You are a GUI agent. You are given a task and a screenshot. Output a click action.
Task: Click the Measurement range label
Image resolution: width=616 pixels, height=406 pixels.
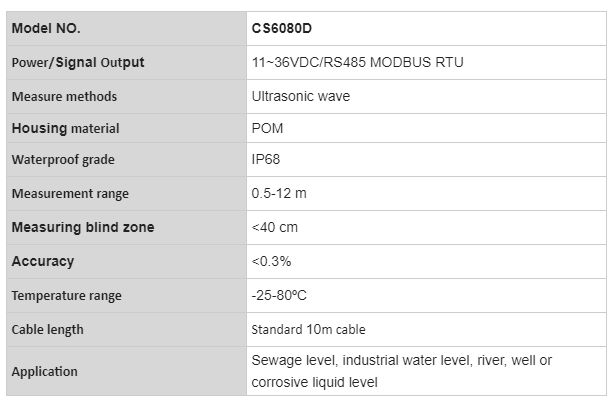click(x=70, y=194)
